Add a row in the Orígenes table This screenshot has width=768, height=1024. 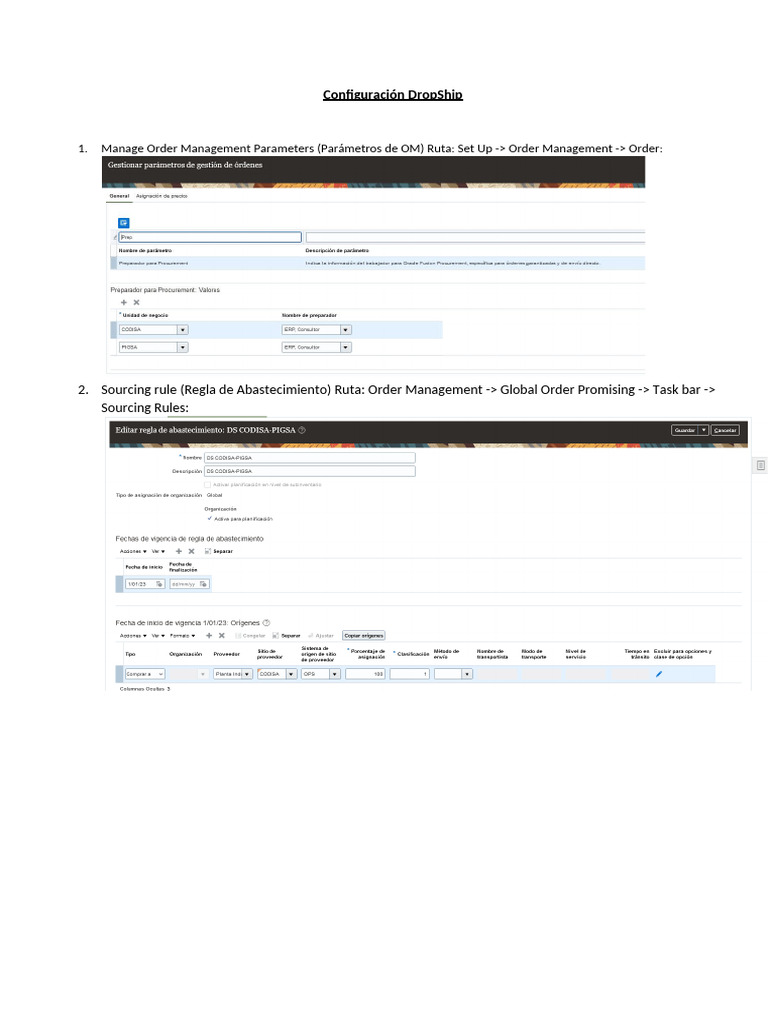tap(209, 635)
